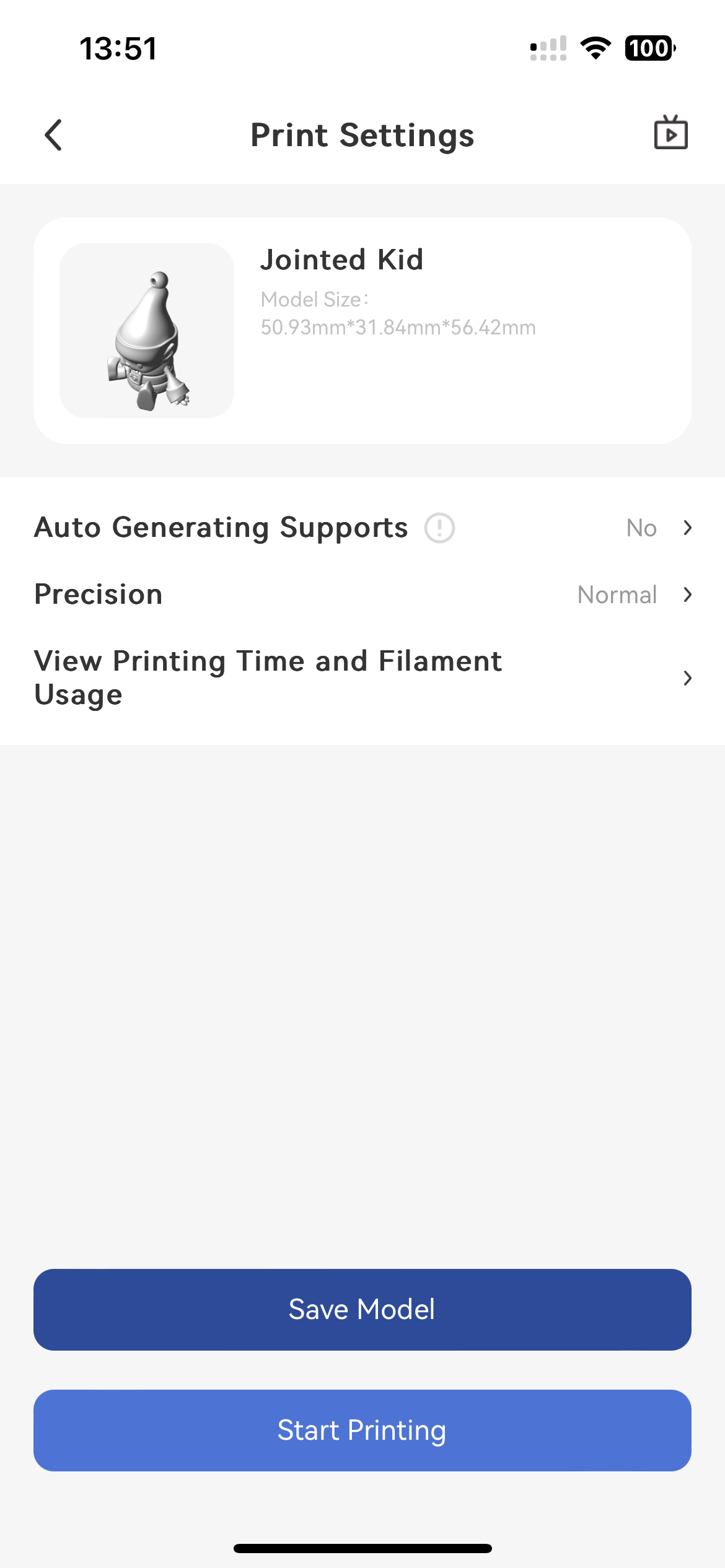Open the chevron for printing time and filament usage
Image resolution: width=725 pixels, height=1568 pixels.
(x=687, y=678)
